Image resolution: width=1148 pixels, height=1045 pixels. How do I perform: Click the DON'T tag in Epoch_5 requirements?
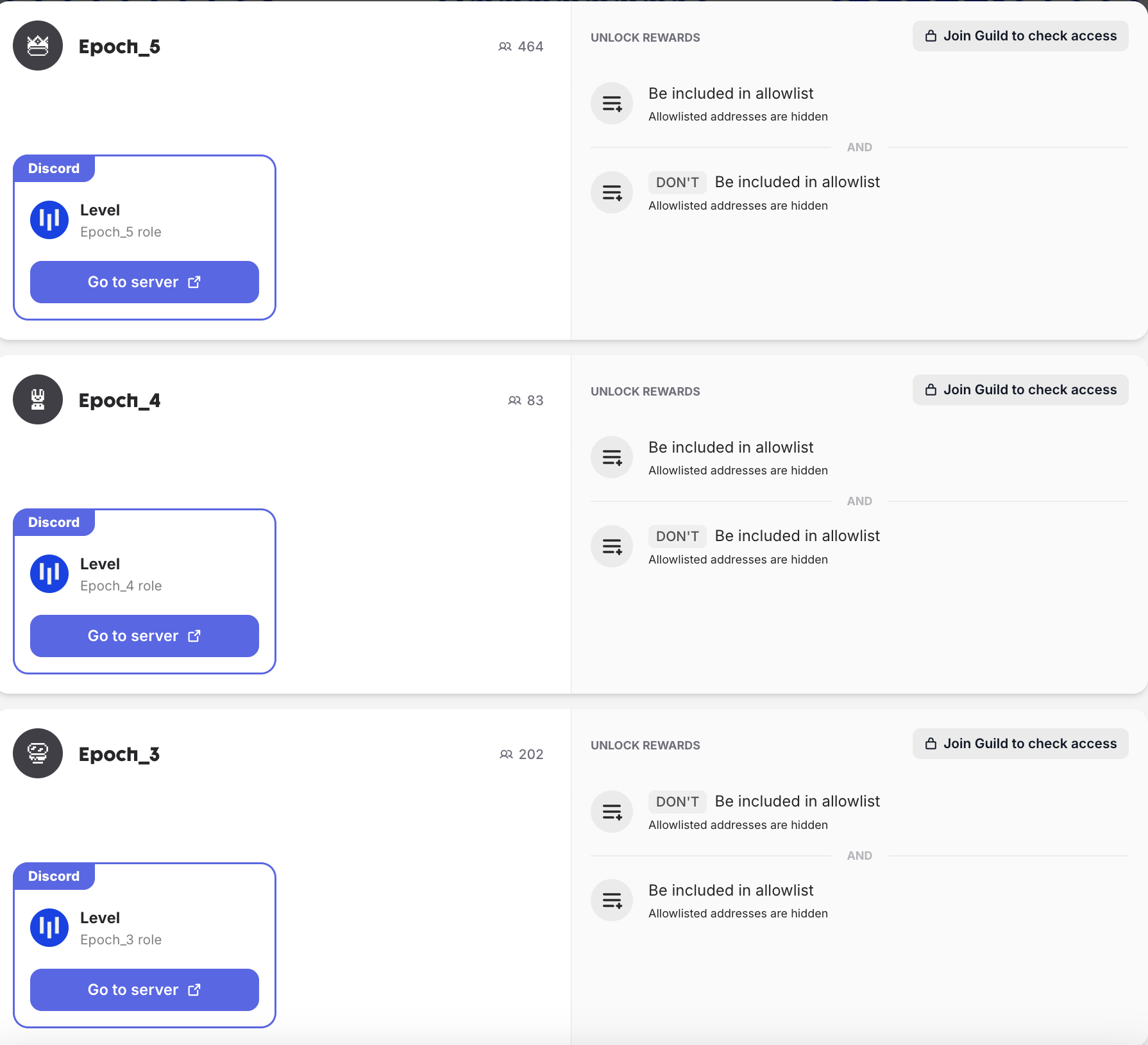[x=677, y=183]
